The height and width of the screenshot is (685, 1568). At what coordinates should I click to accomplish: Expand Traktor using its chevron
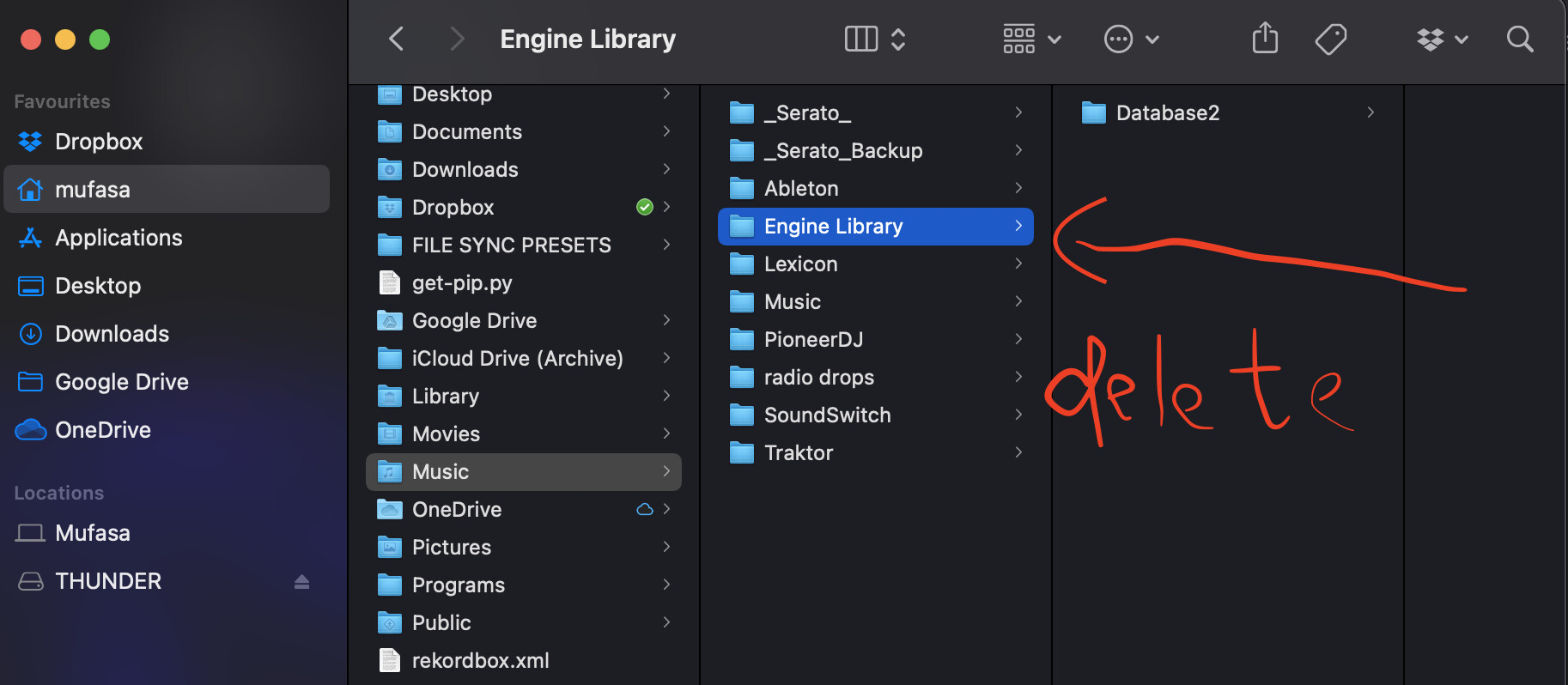click(1018, 452)
